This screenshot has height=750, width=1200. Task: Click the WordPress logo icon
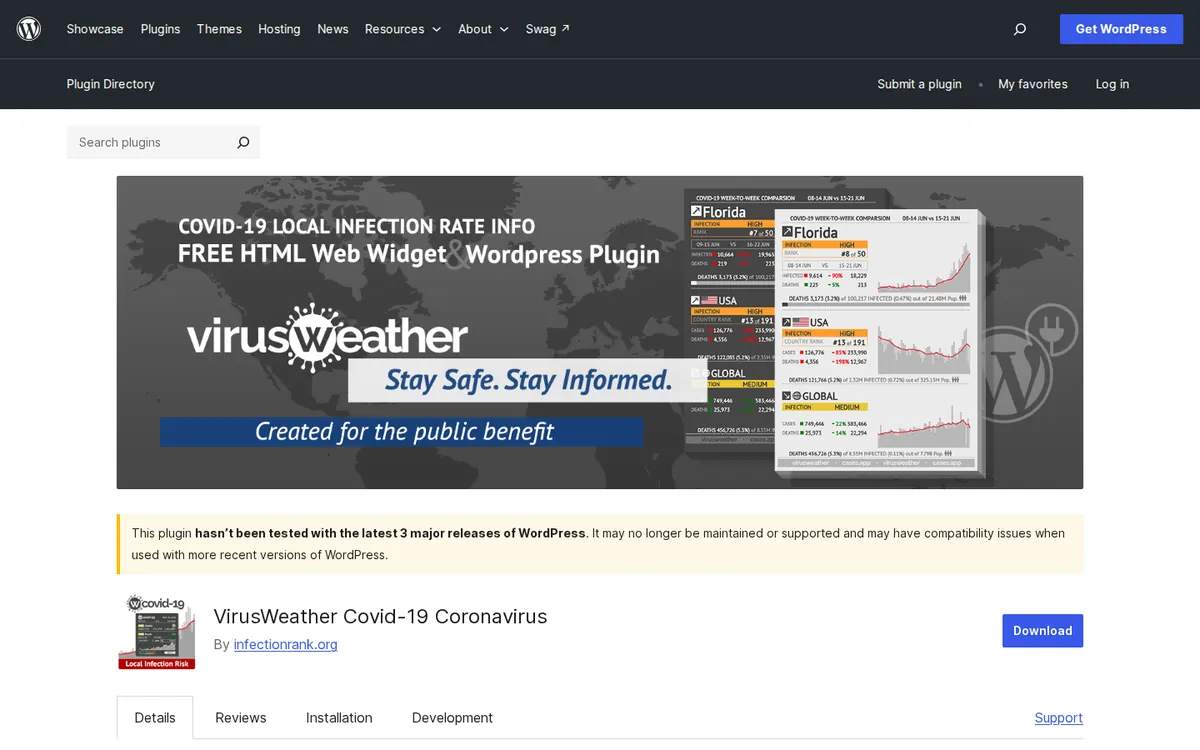(29, 29)
